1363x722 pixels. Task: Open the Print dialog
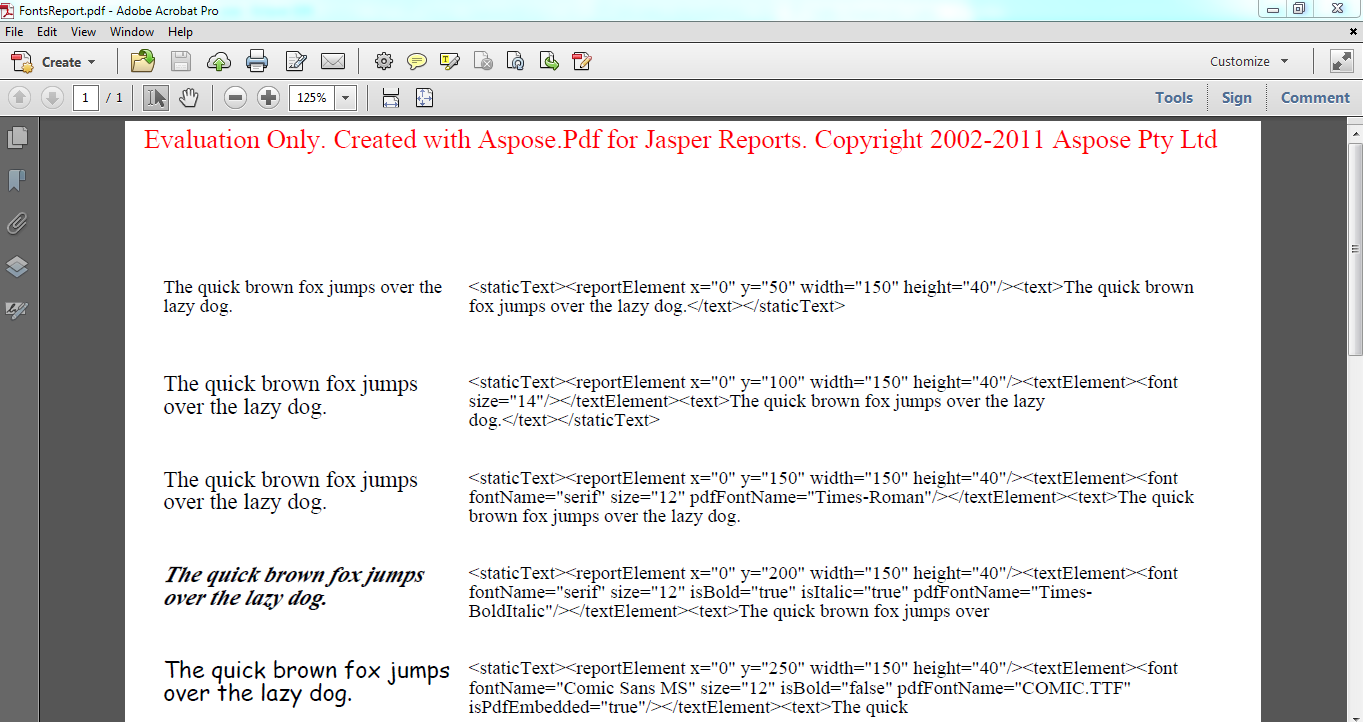click(x=257, y=61)
